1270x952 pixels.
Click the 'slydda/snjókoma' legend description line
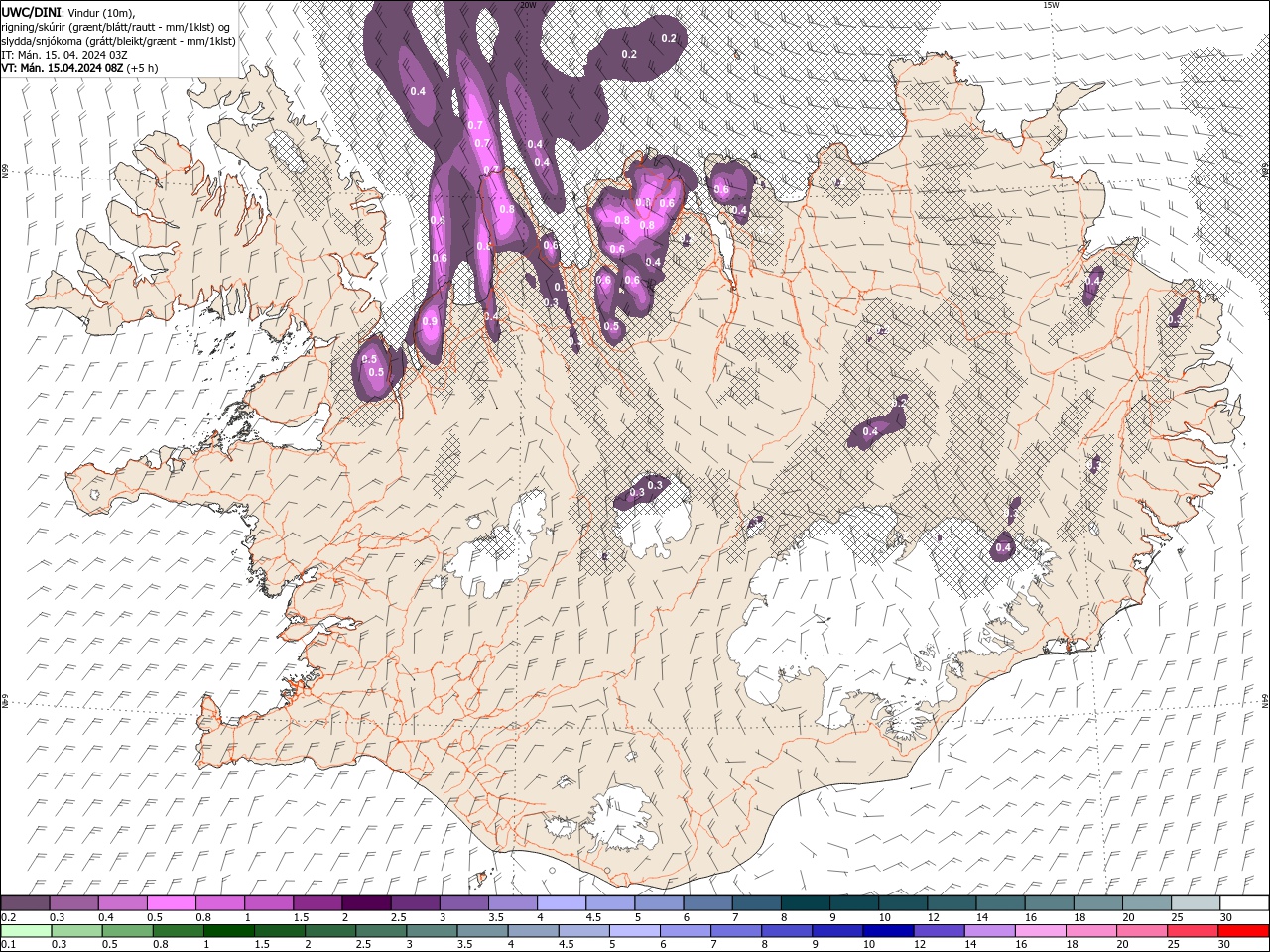click(x=118, y=41)
